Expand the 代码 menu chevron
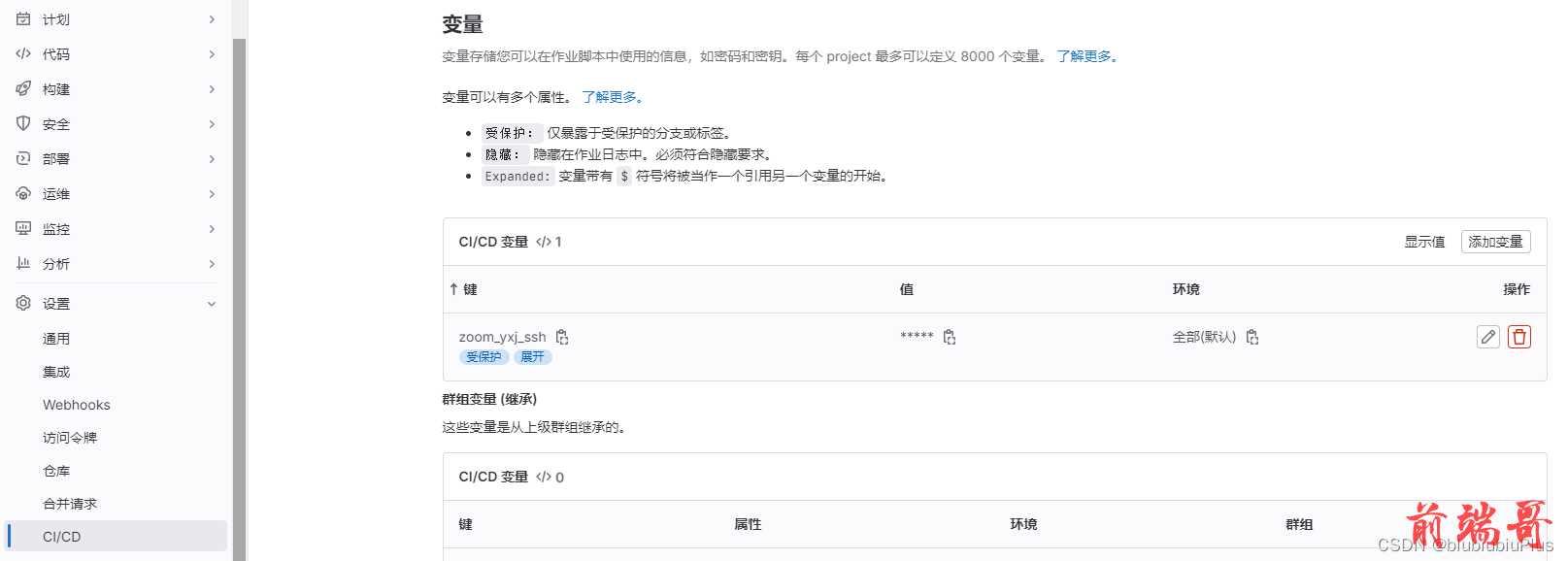Image resolution: width=1568 pixels, height=561 pixels. click(212, 53)
